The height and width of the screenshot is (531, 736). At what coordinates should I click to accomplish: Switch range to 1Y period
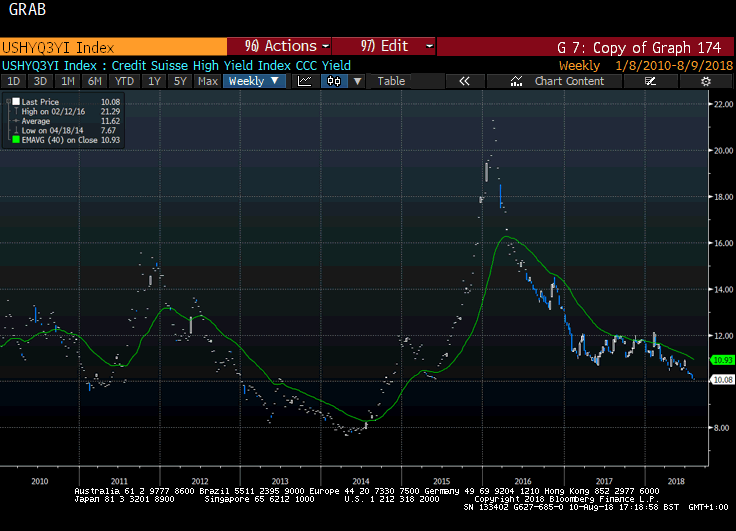click(155, 81)
